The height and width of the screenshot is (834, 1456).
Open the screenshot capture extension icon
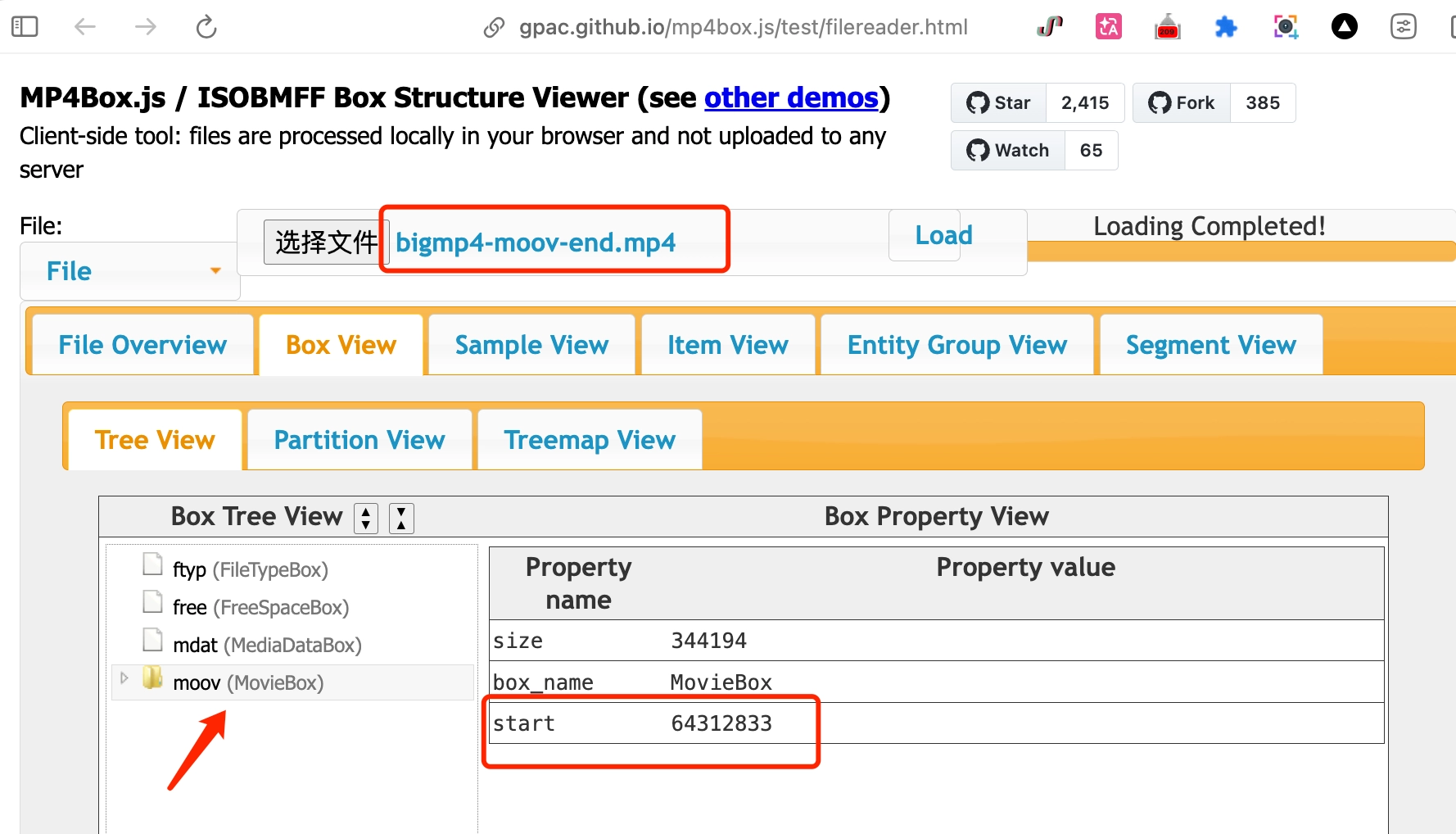(1286, 27)
